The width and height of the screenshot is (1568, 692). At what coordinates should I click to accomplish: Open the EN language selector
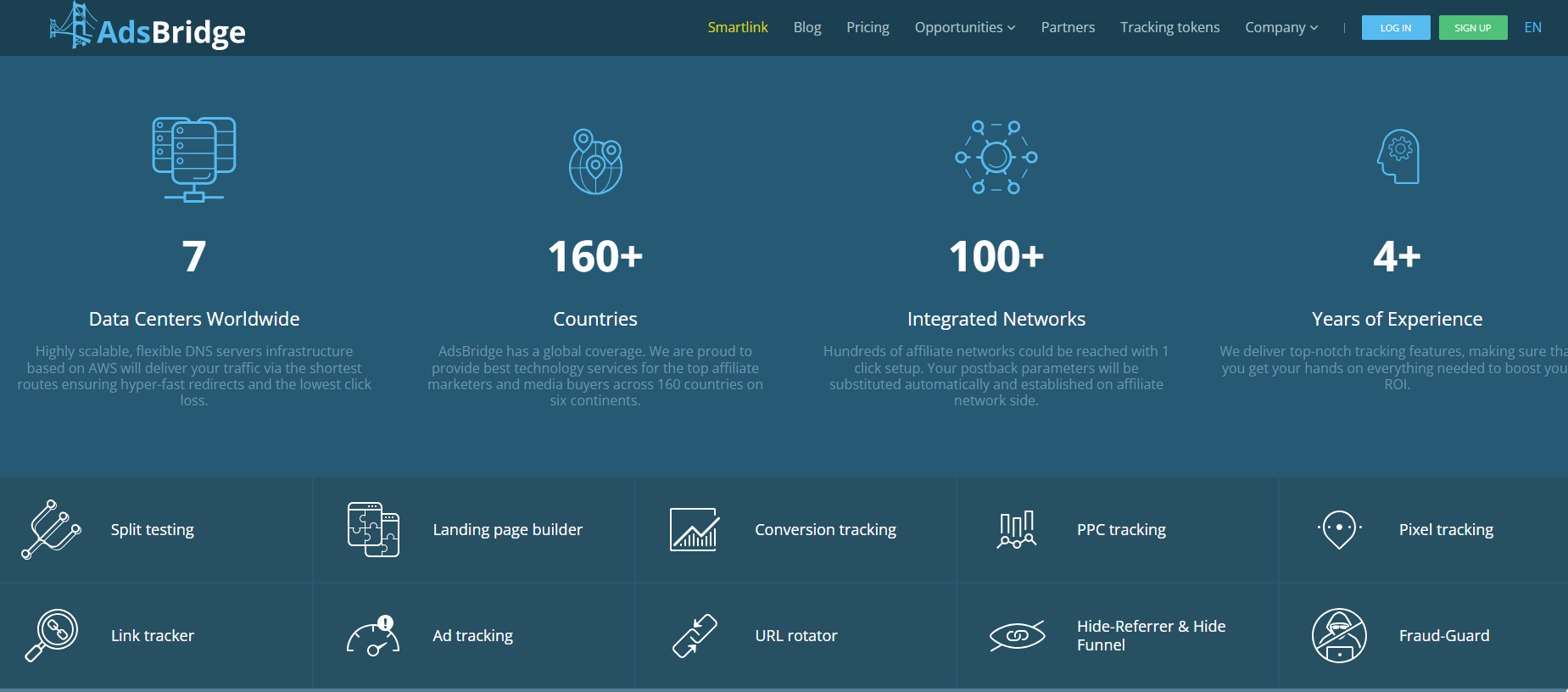coord(1533,27)
